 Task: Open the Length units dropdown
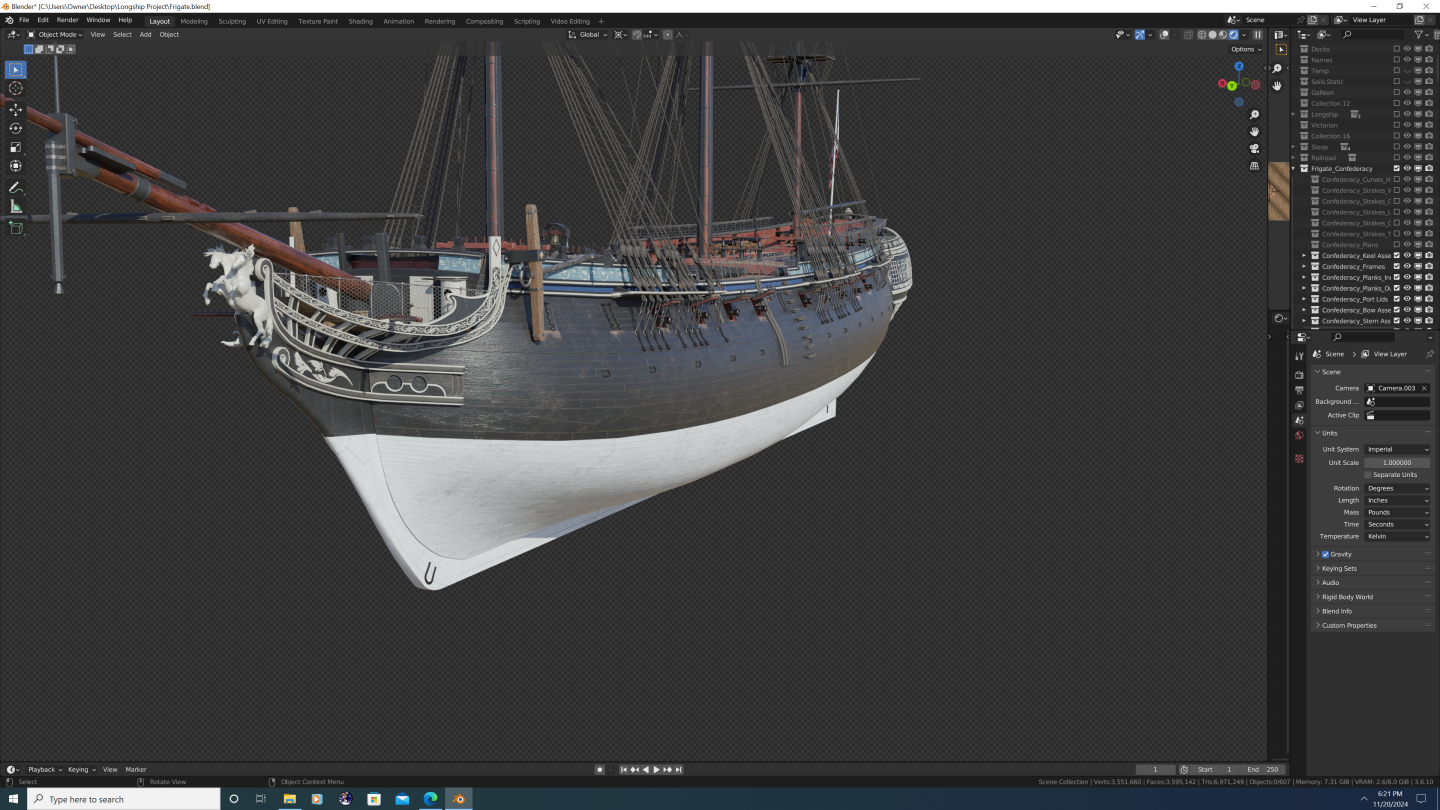tap(1397, 500)
